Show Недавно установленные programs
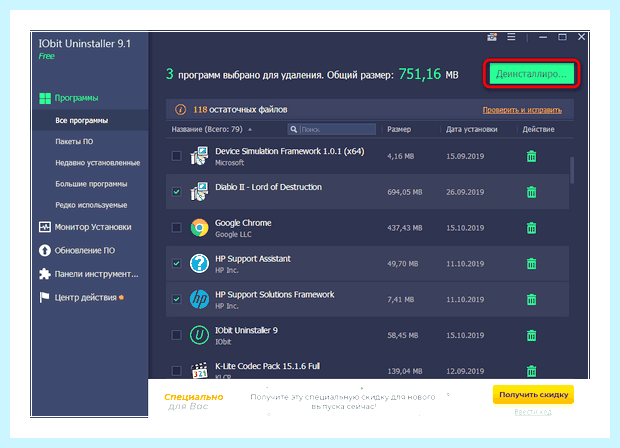 point(98,163)
